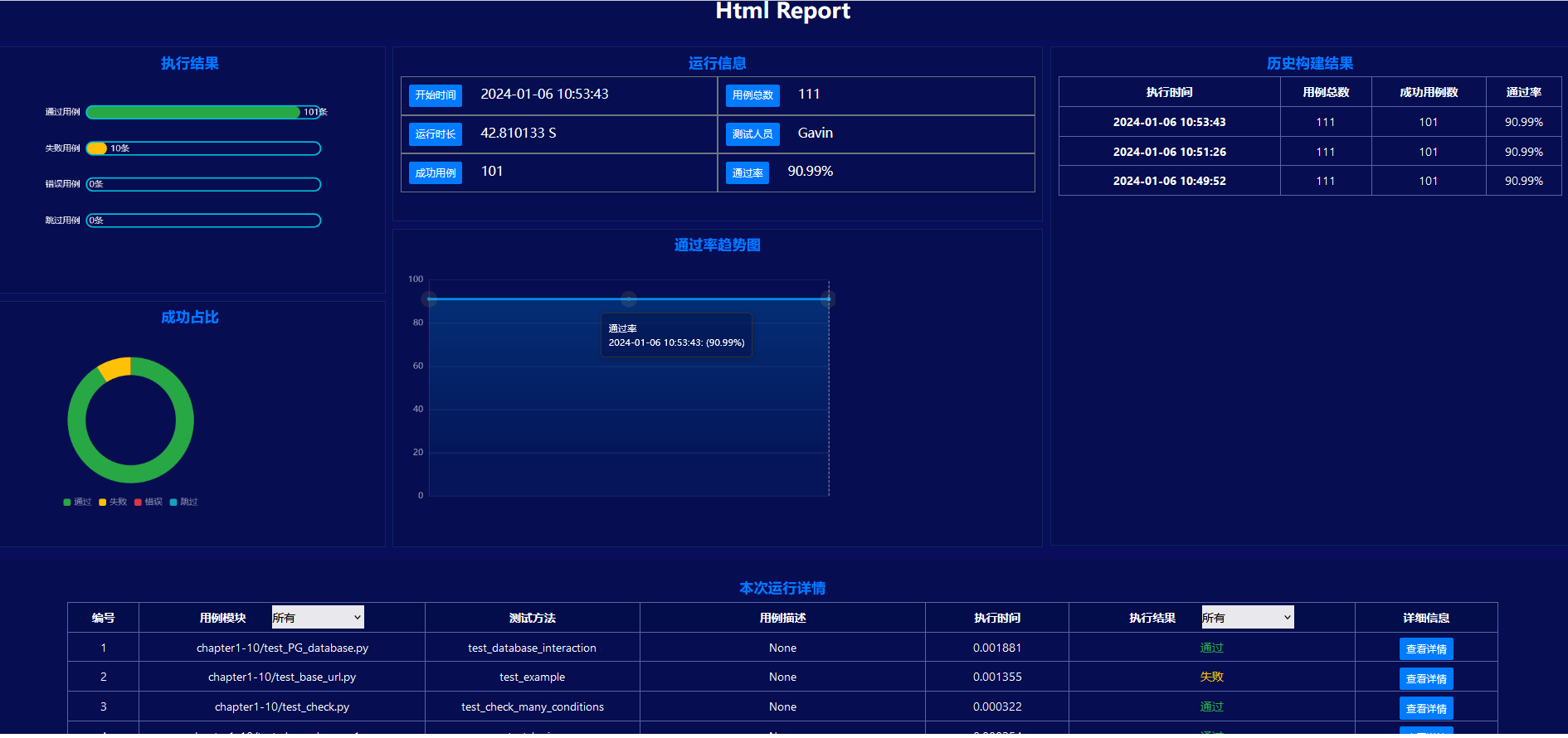Click 查看详情 for test_check_many_conditions row

1426,708
